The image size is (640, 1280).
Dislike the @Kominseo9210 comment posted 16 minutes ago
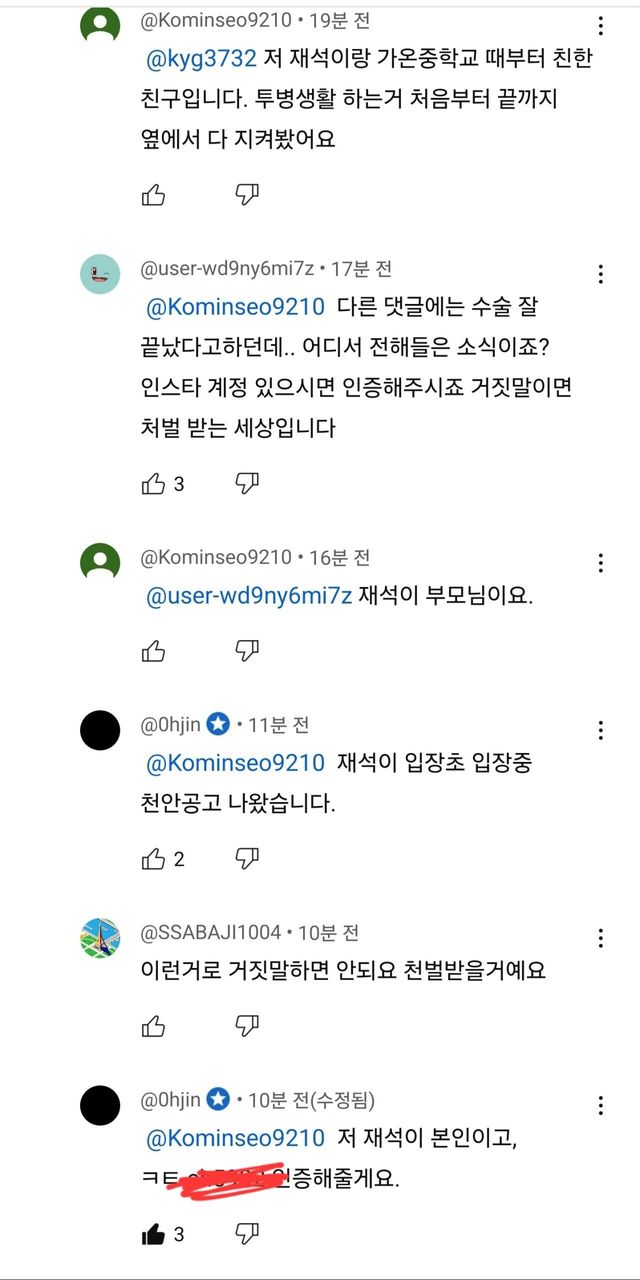click(247, 651)
